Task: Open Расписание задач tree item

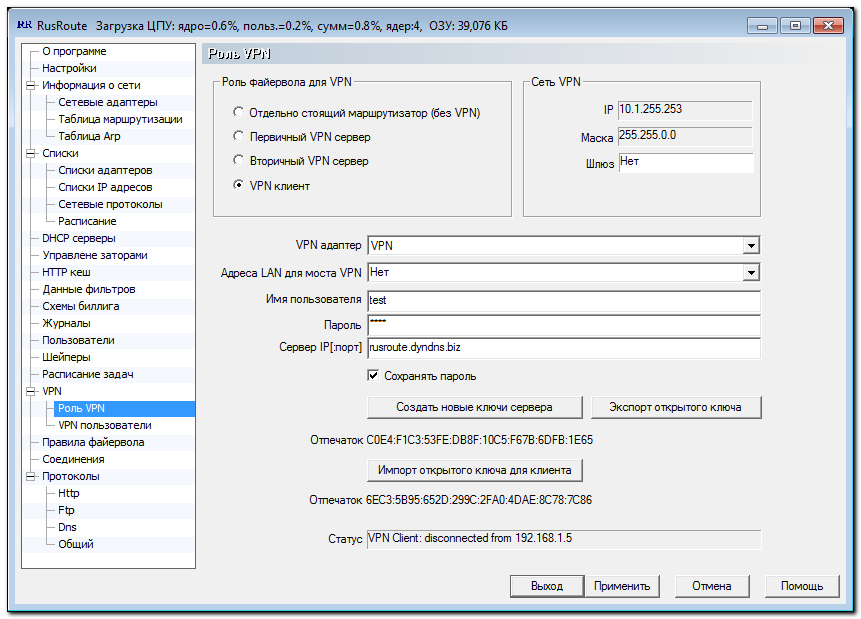Action: pos(87,375)
